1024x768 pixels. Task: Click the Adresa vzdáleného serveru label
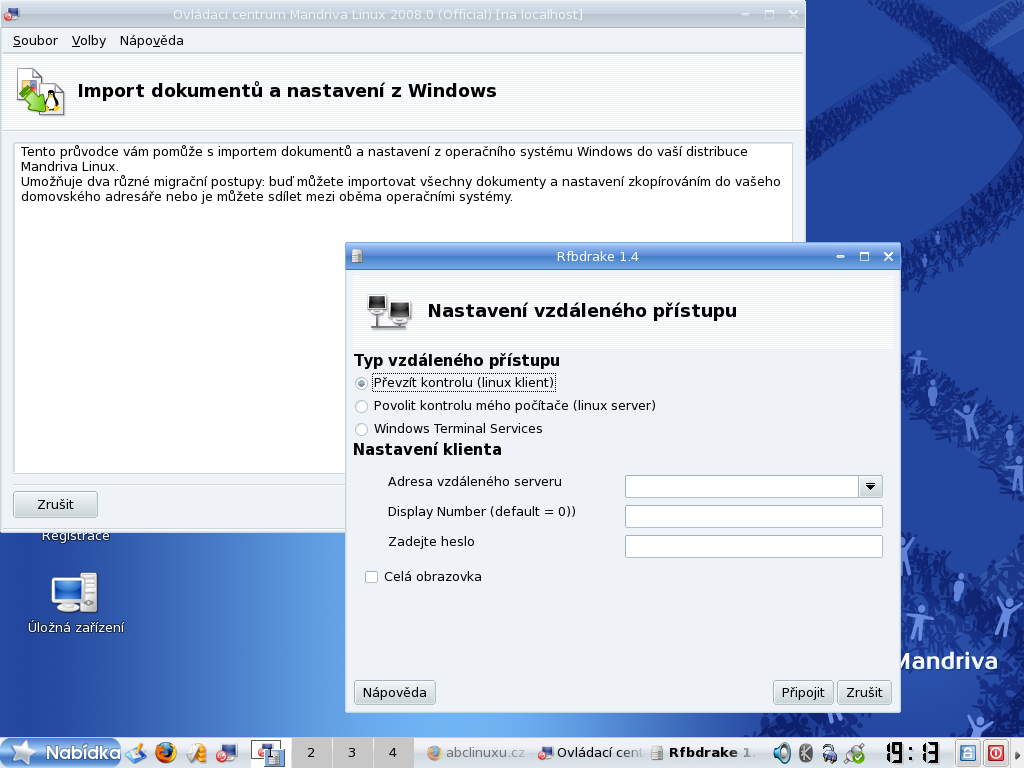pos(475,481)
